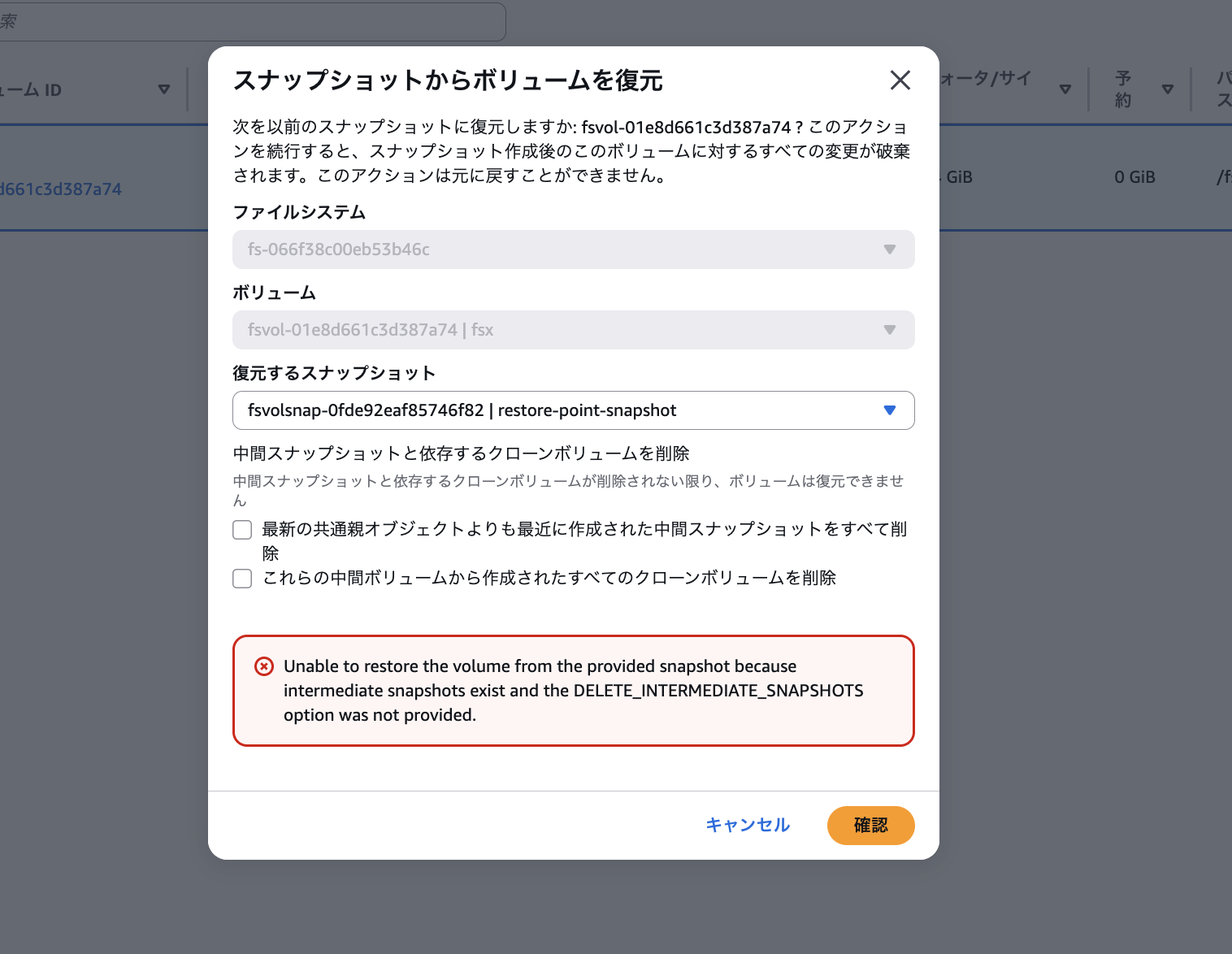Click the DELETE_INTERMEDIATE_SNAPSHOTS error message text

573,691
